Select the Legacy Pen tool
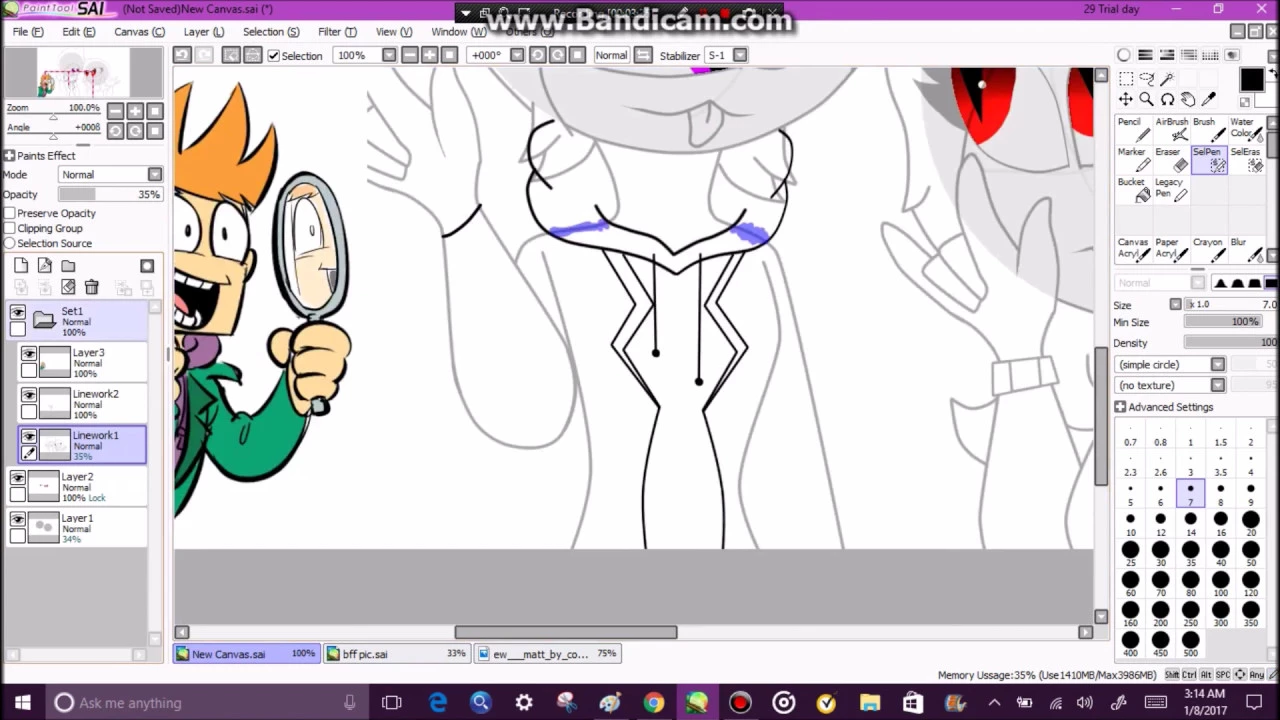1280x720 pixels. pyautogui.click(x=1171, y=190)
